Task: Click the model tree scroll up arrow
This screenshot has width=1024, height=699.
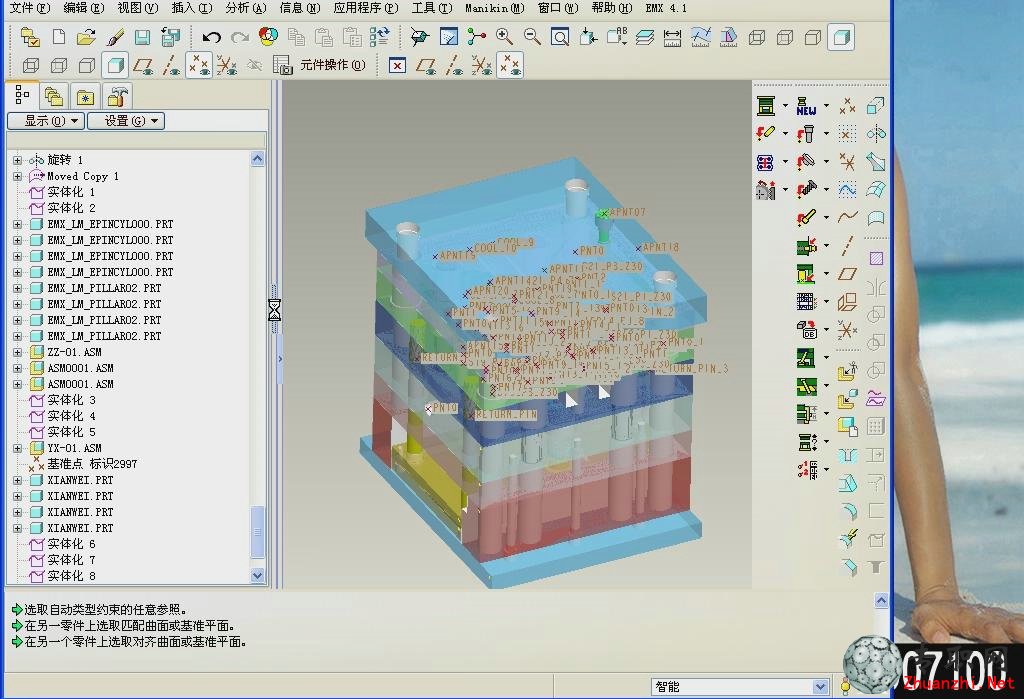Action: pyautogui.click(x=257, y=159)
